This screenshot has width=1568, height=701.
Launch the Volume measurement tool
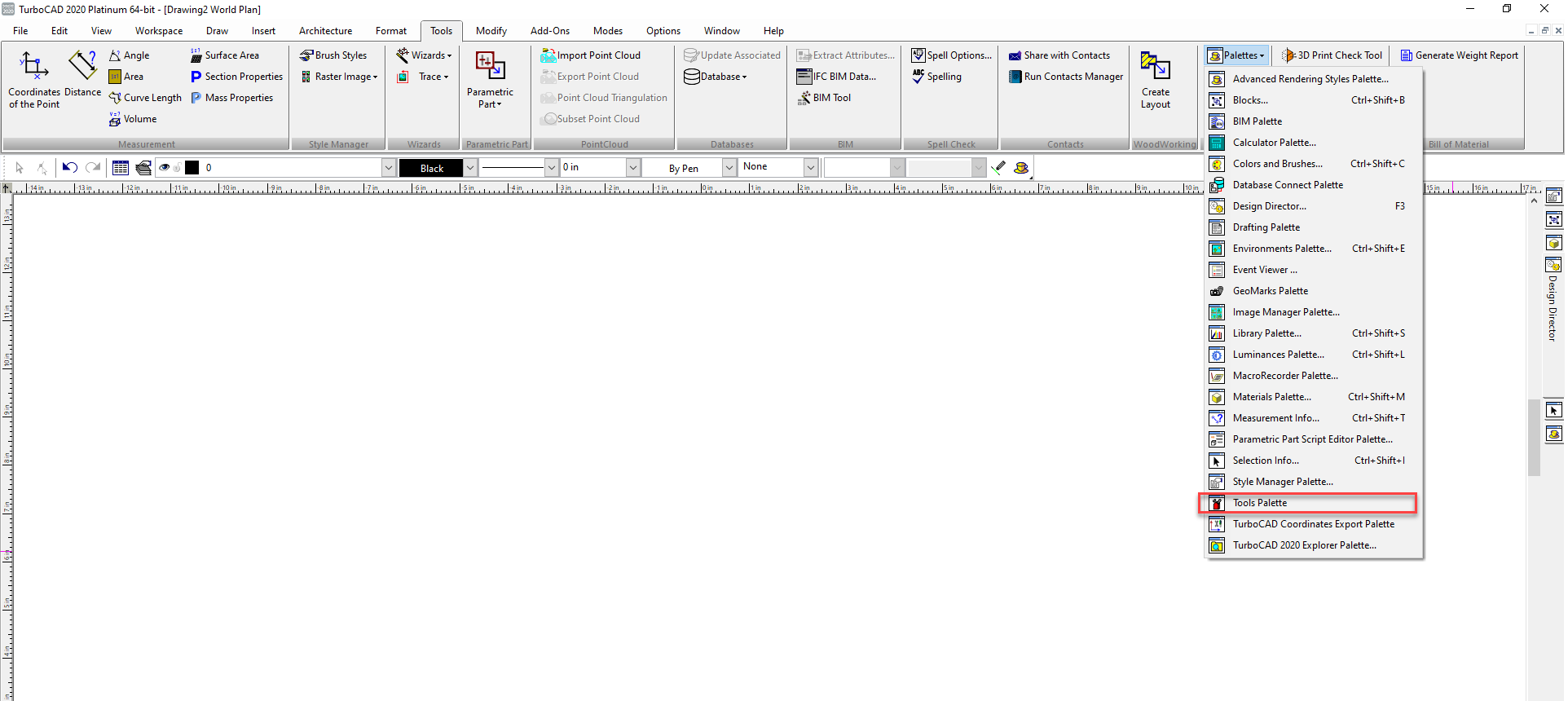click(133, 119)
